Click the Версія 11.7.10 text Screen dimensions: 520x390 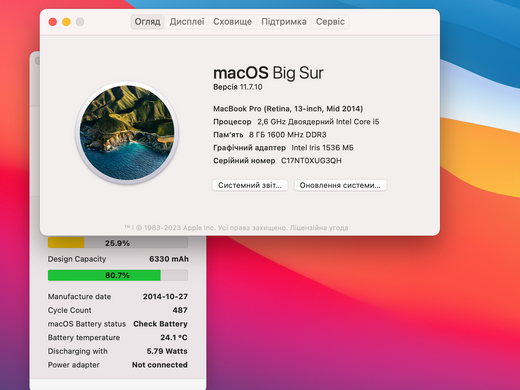pos(238,87)
